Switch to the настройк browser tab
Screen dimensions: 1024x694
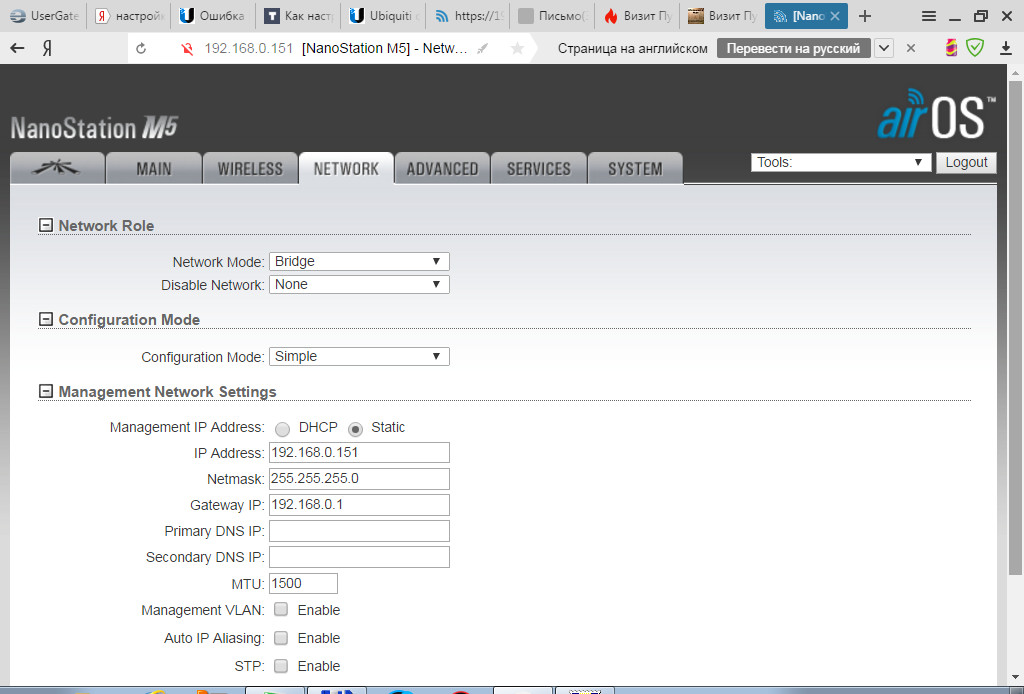[x=129, y=16]
